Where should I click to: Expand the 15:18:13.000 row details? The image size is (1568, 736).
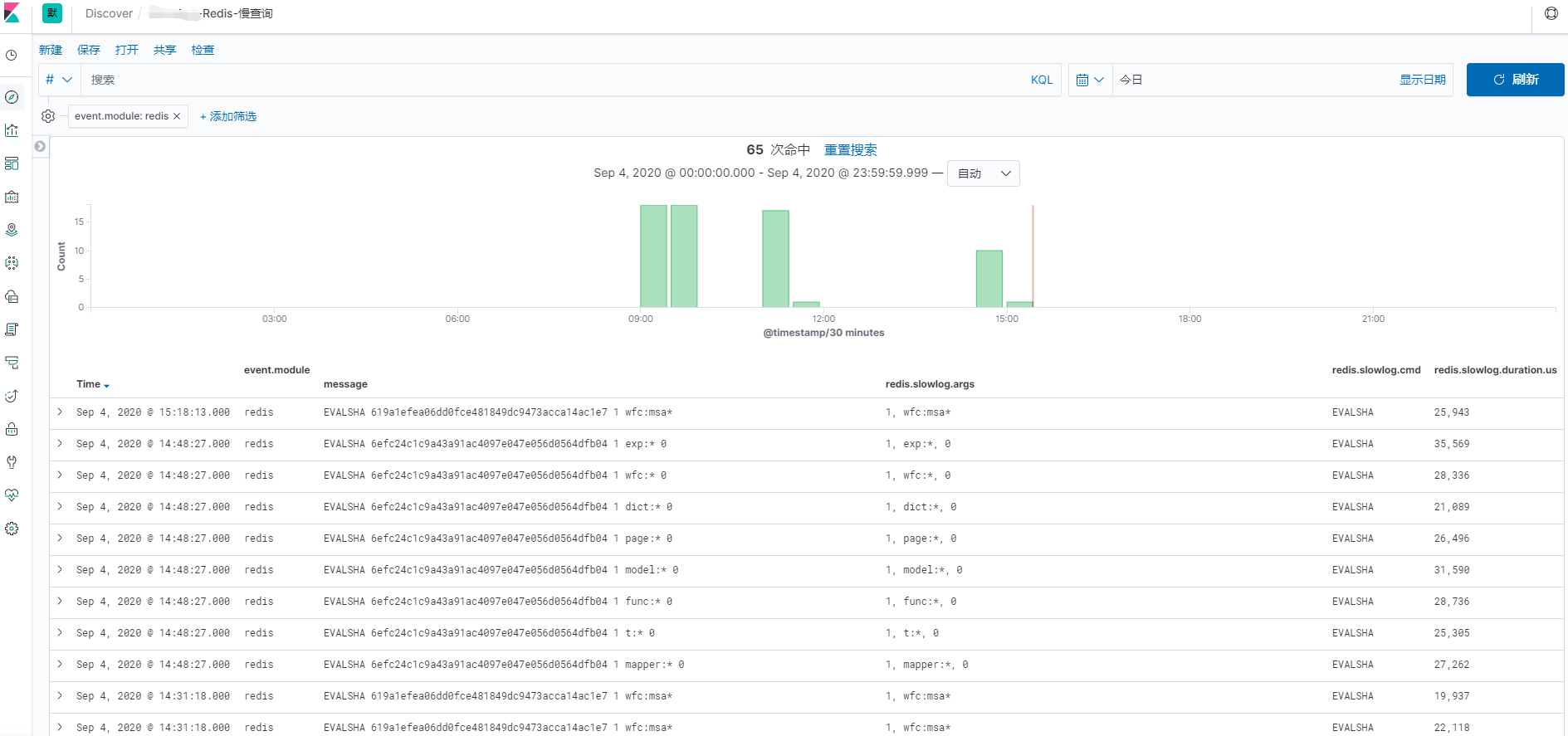click(x=60, y=412)
